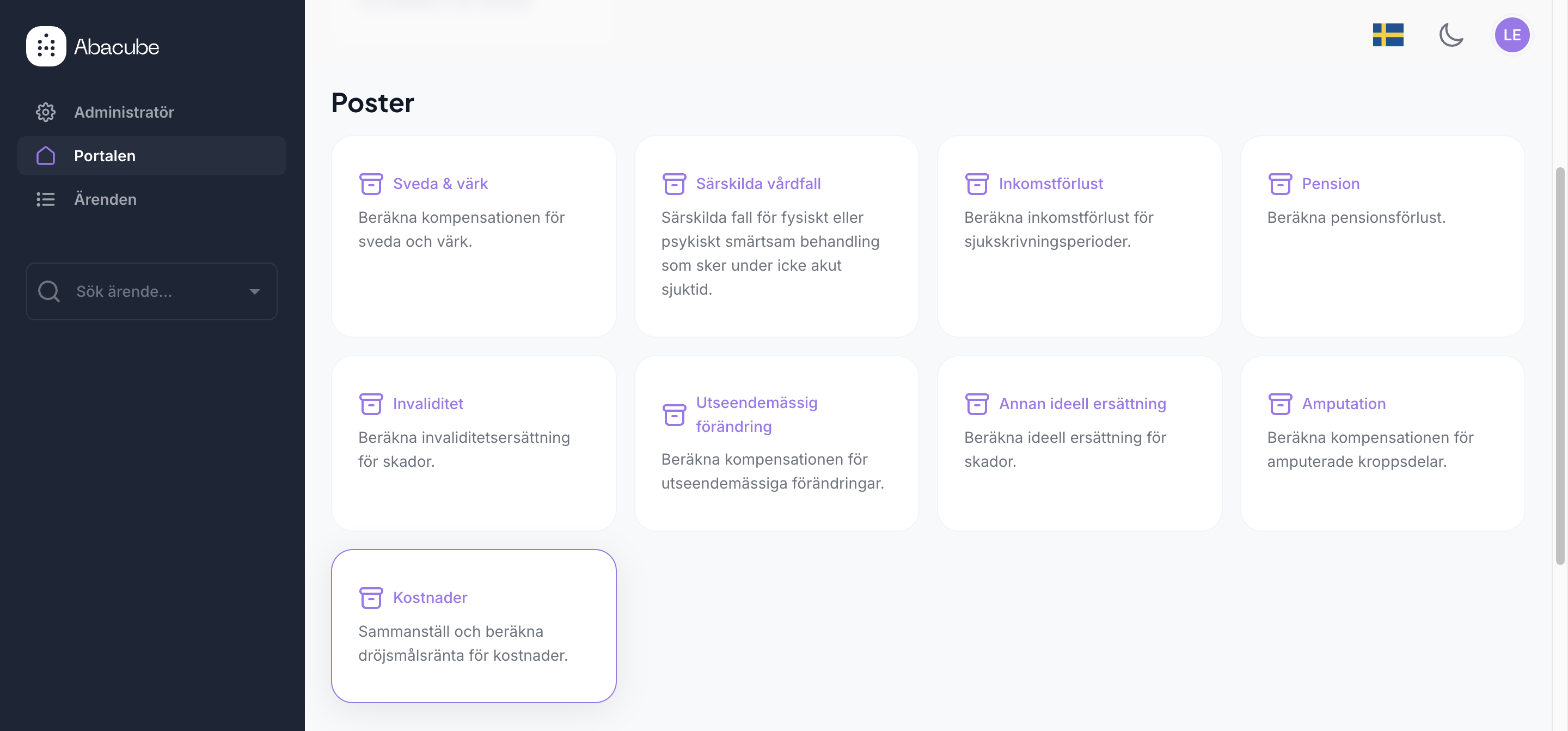The height and width of the screenshot is (731, 1568).
Task: Click the Ärenden list icon
Action: (46, 199)
